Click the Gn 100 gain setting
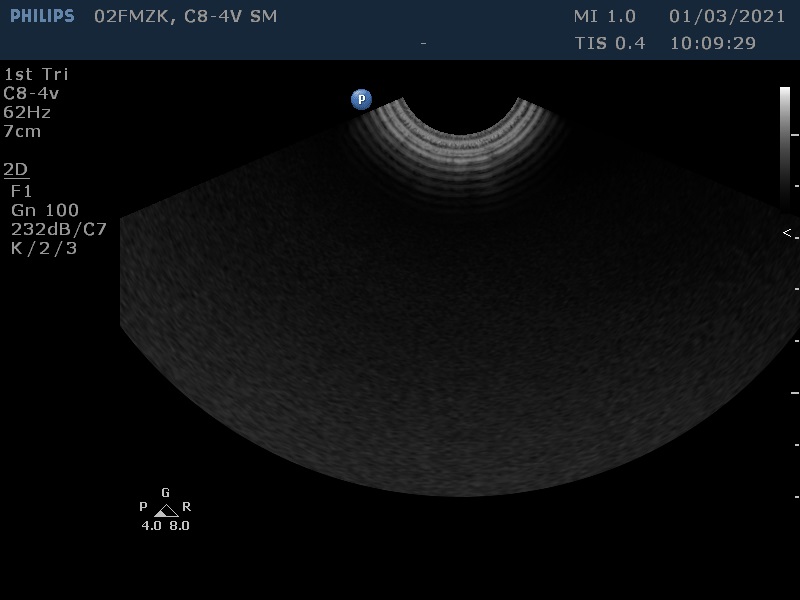 click(x=45, y=210)
